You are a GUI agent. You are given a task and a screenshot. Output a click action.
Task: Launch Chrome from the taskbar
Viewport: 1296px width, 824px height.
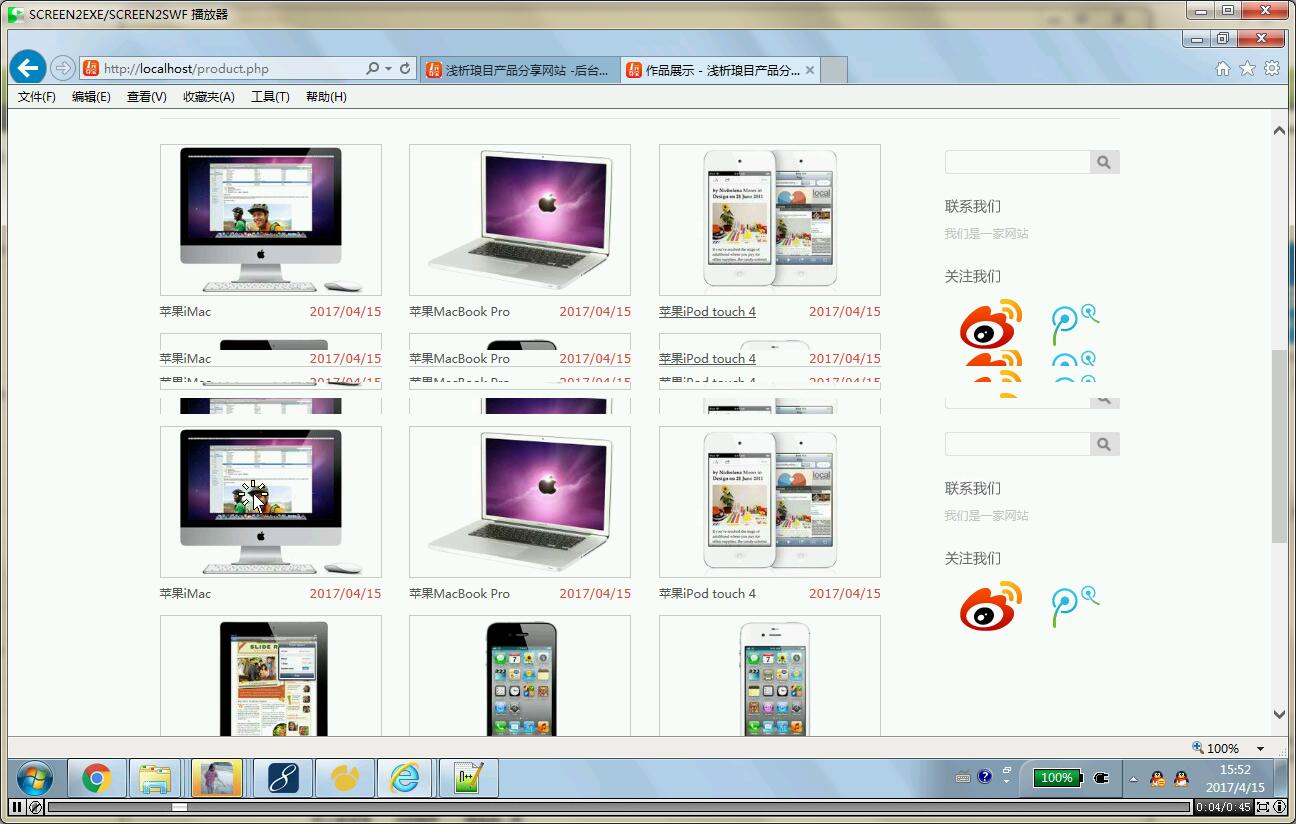[96, 778]
